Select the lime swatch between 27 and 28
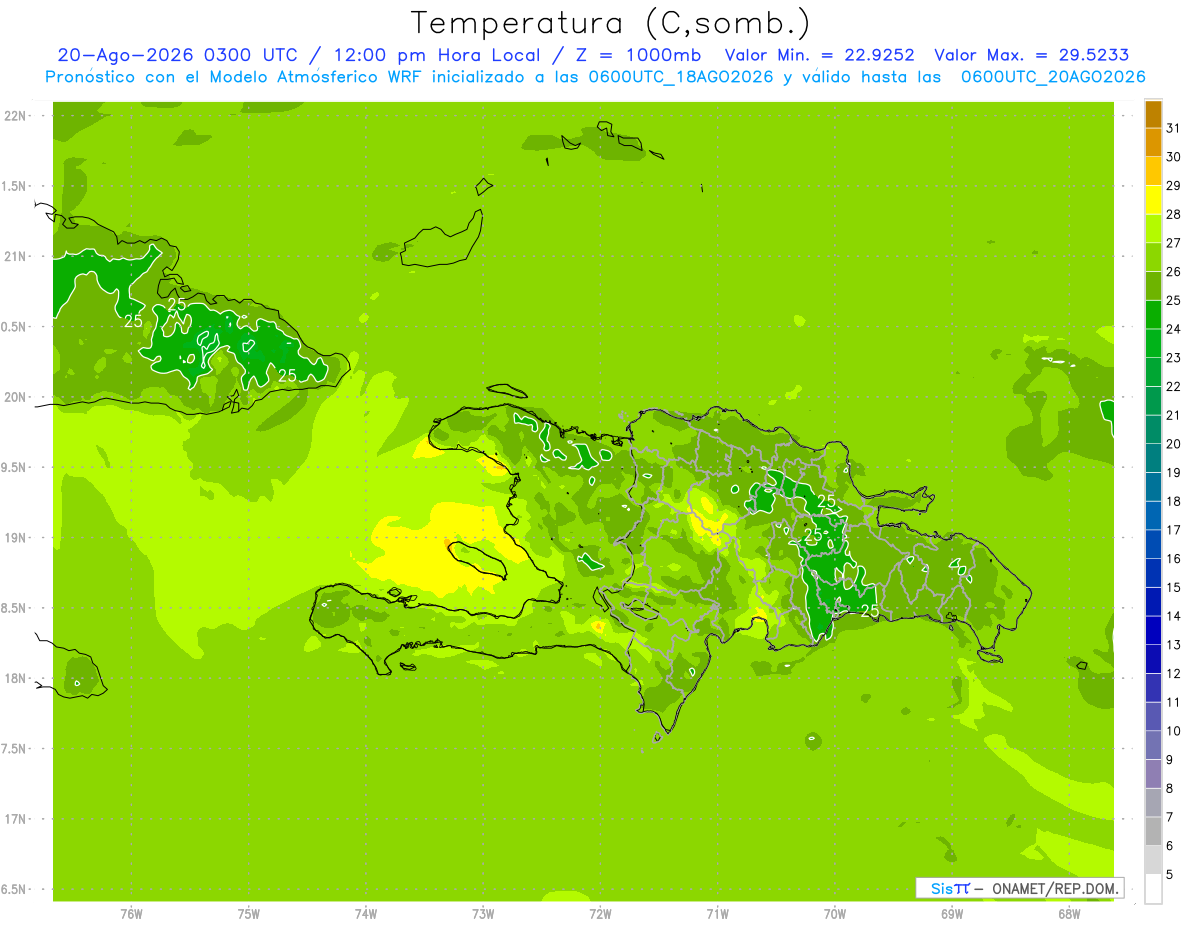This screenshot has width=1200, height=927. click(1154, 229)
